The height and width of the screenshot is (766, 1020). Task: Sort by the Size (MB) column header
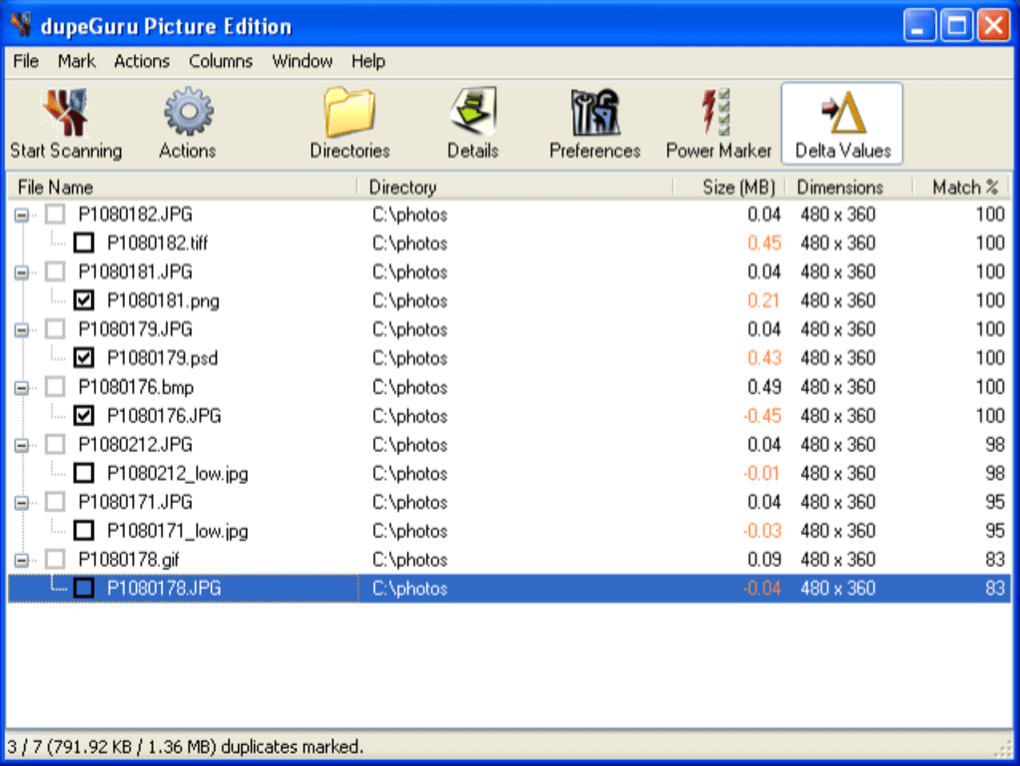(x=738, y=186)
